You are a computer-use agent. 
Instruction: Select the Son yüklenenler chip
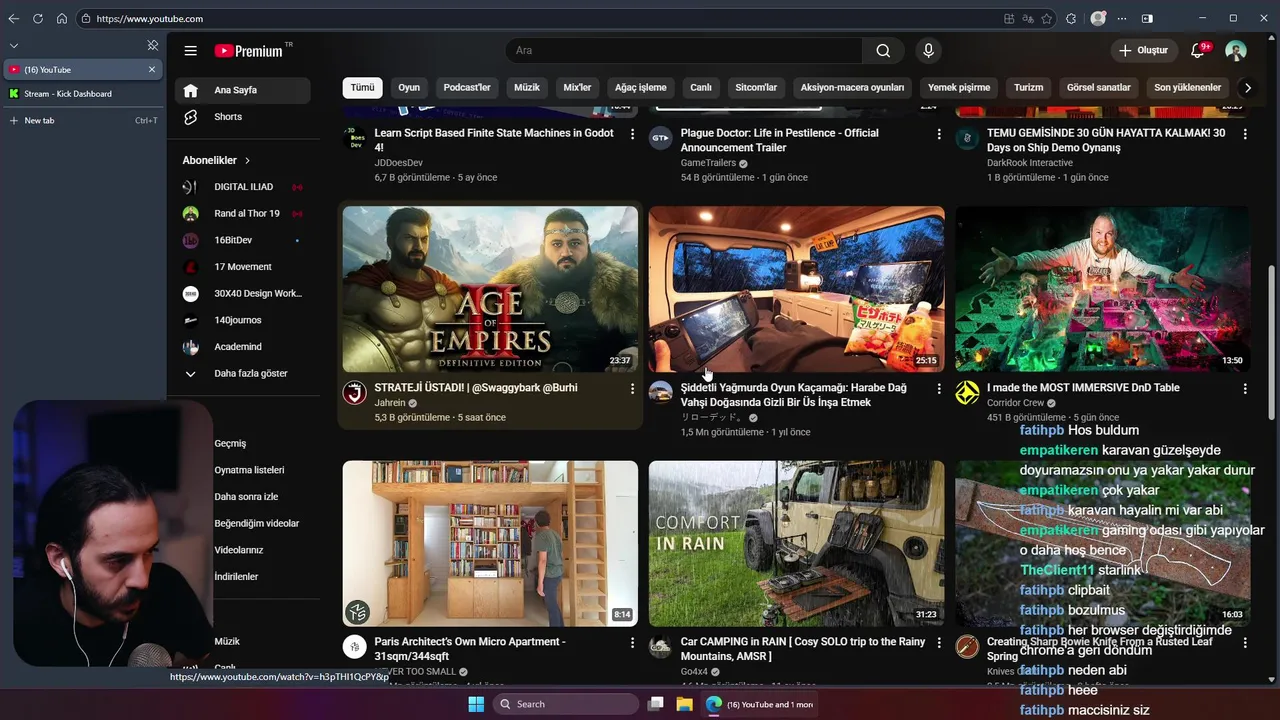[x=1187, y=88]
